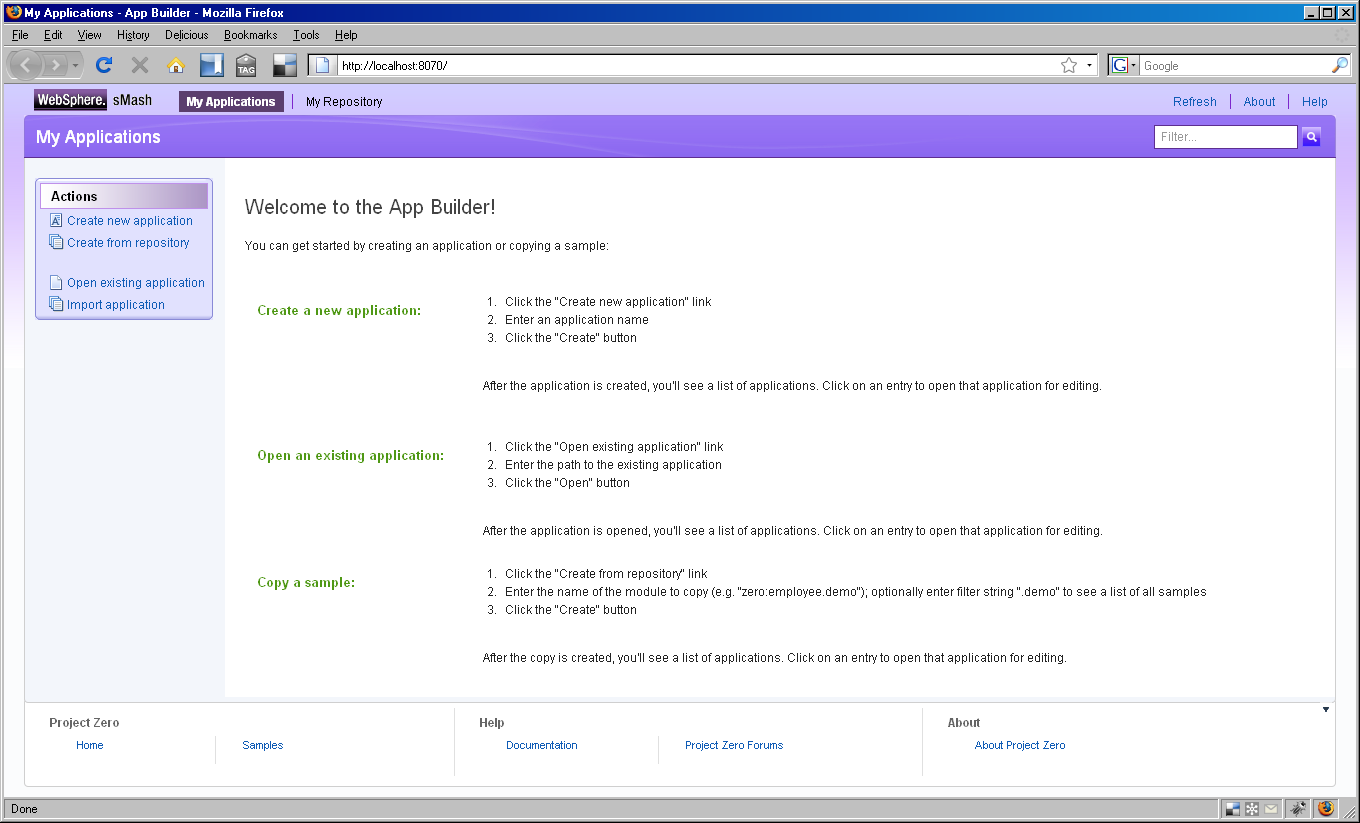Open the History menu
The image size is (1360, 823).
click(133, 35)
